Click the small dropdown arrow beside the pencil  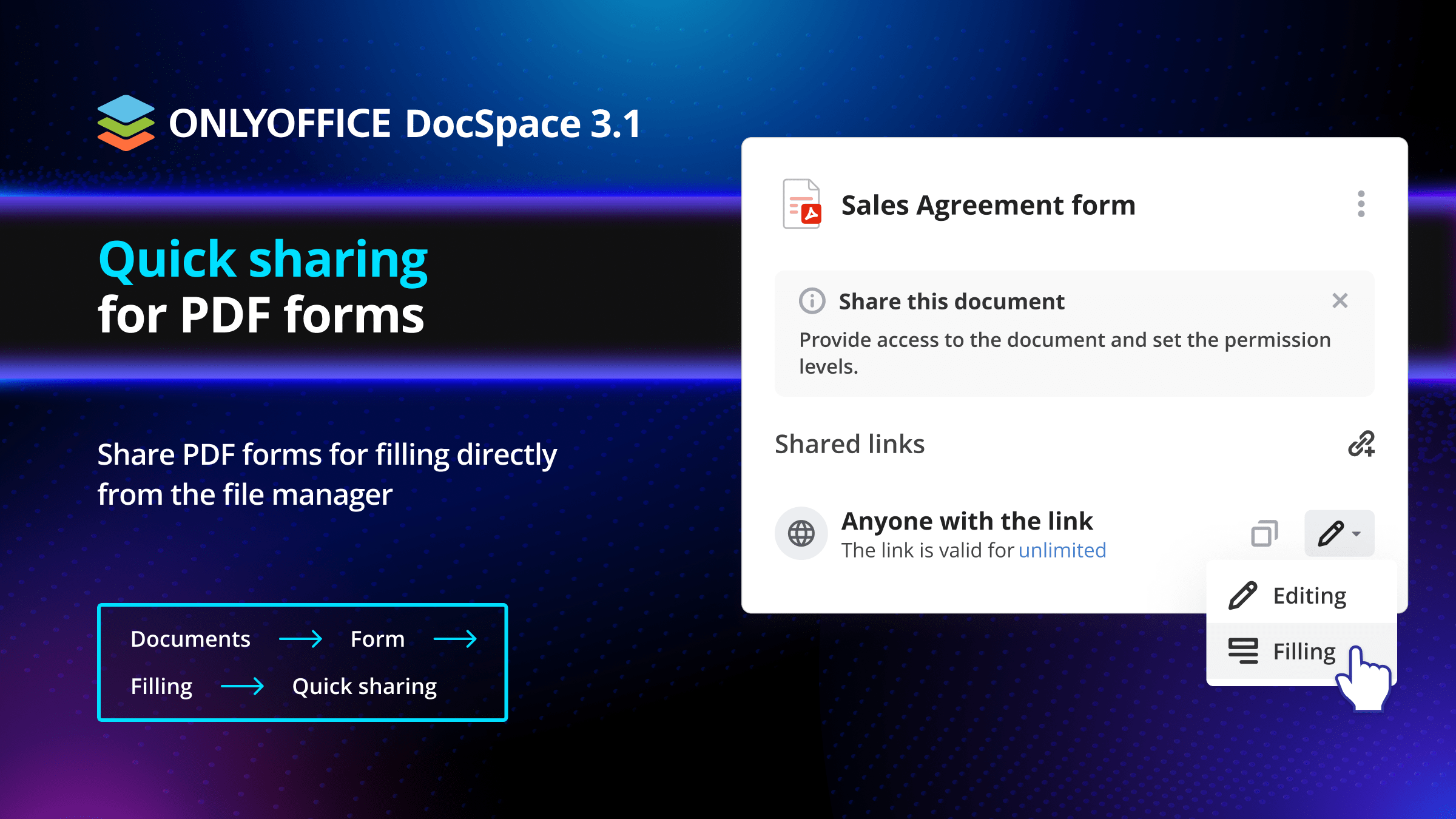(1357, 534)
